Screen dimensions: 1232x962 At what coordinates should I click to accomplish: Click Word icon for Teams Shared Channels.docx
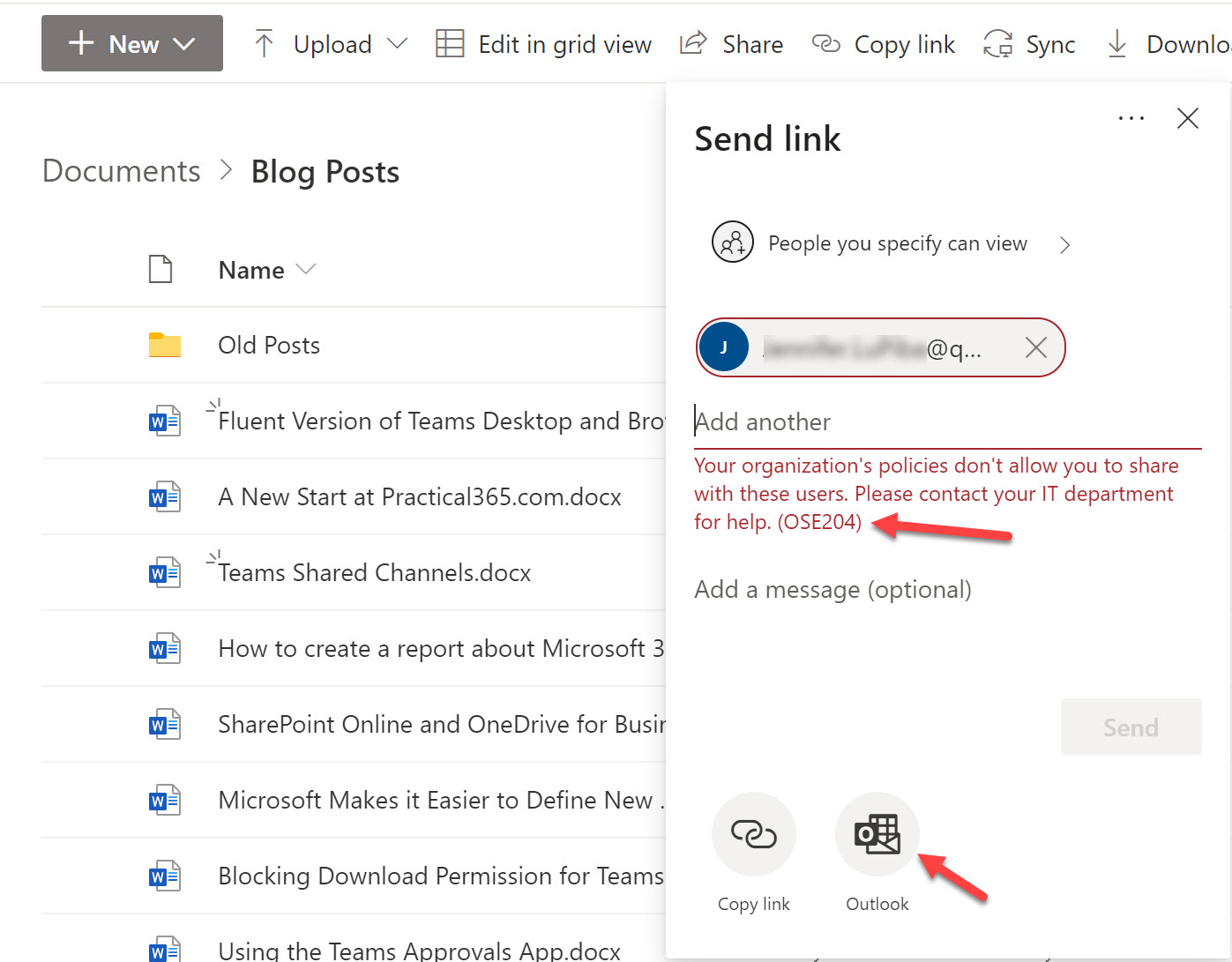pyautogui.click(x=164, y=573)
